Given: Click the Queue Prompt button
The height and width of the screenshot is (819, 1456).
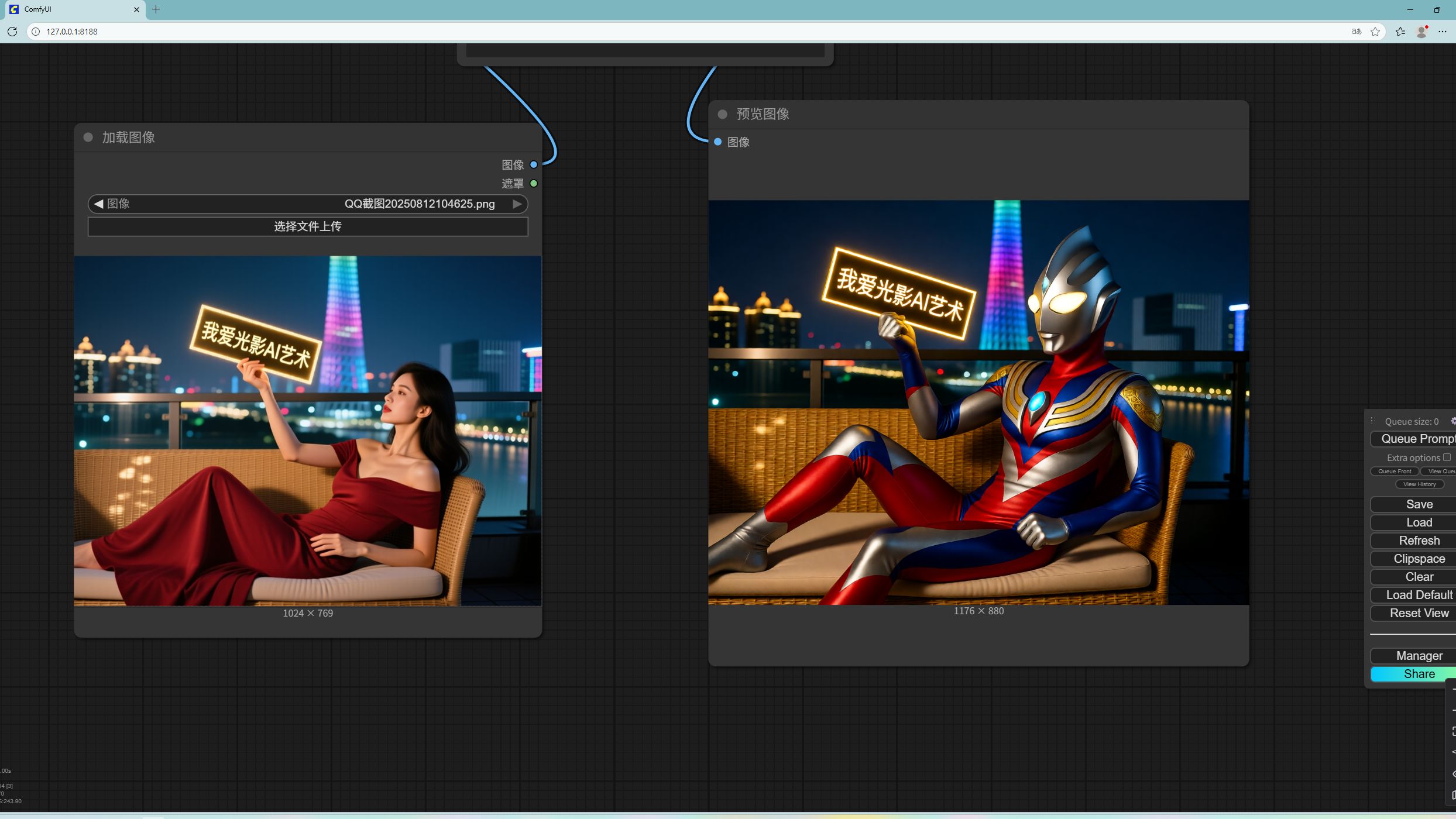Looking at the screenshot, I should coord(1413,439).
